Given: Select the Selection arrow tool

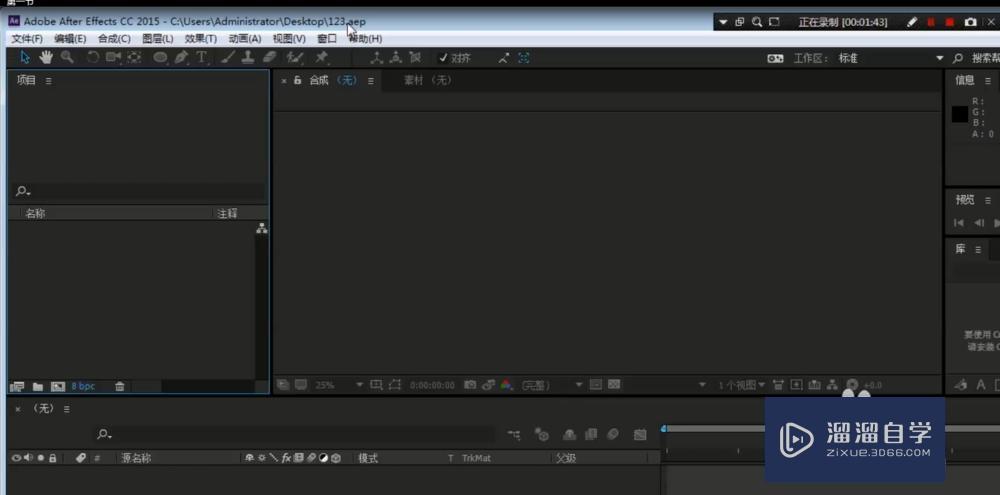Looking at the screenshot, I should tap(25, 57).
